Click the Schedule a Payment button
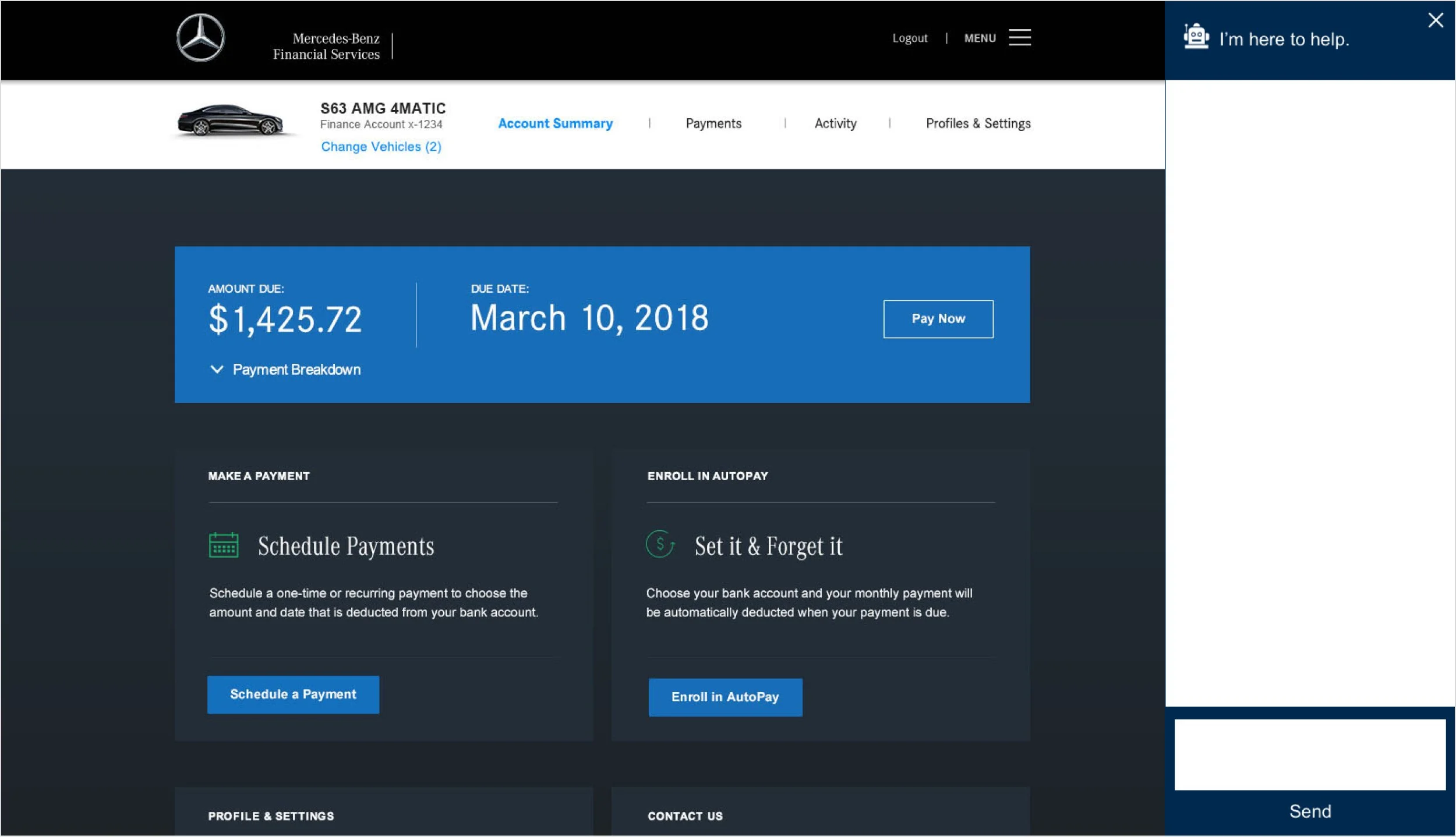This screenshot has width=1456, height=837. coord(293,694)
